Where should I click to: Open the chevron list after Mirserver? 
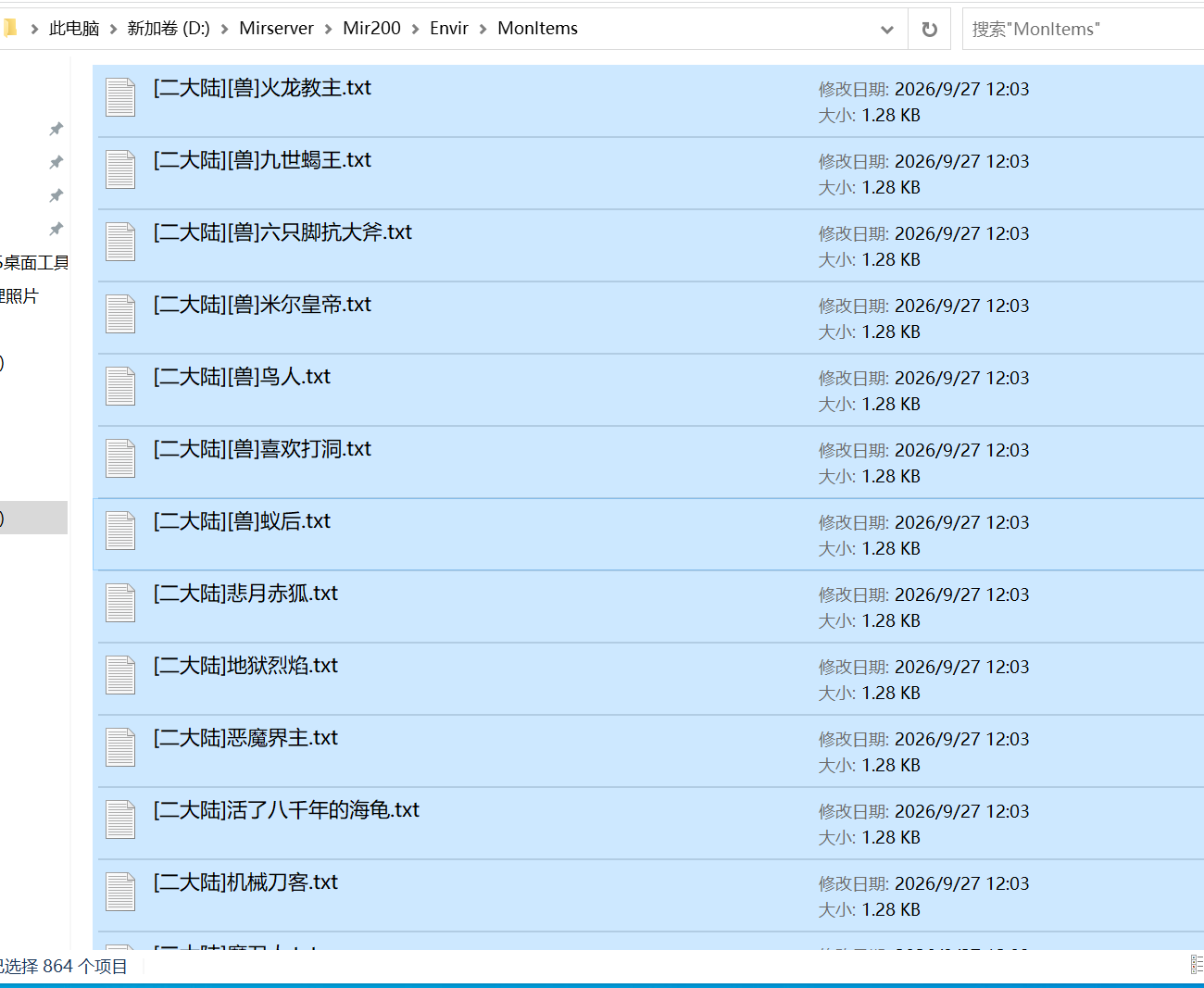click(x=329, y=29)
